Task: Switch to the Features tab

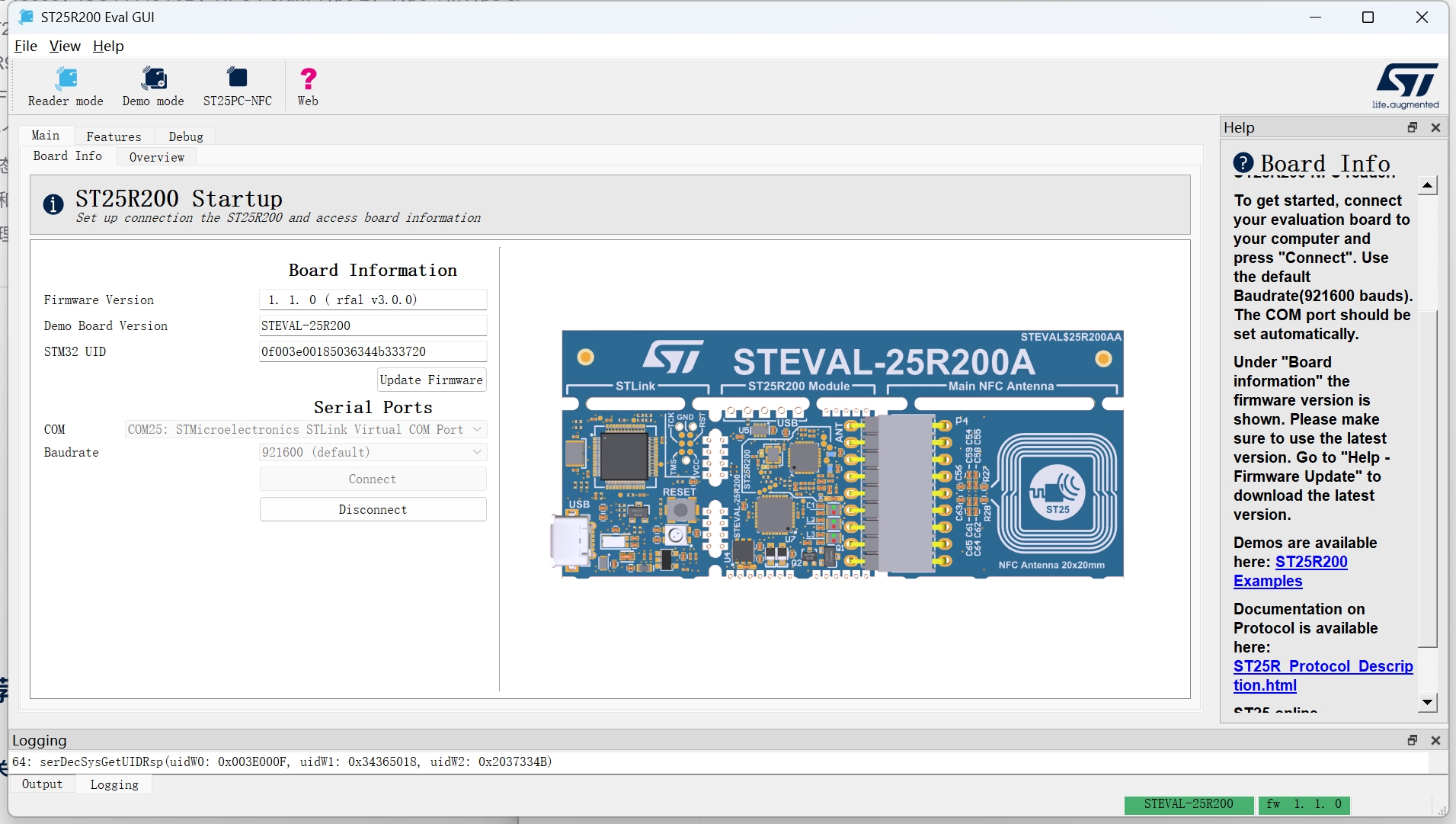Action: point(114,136)
